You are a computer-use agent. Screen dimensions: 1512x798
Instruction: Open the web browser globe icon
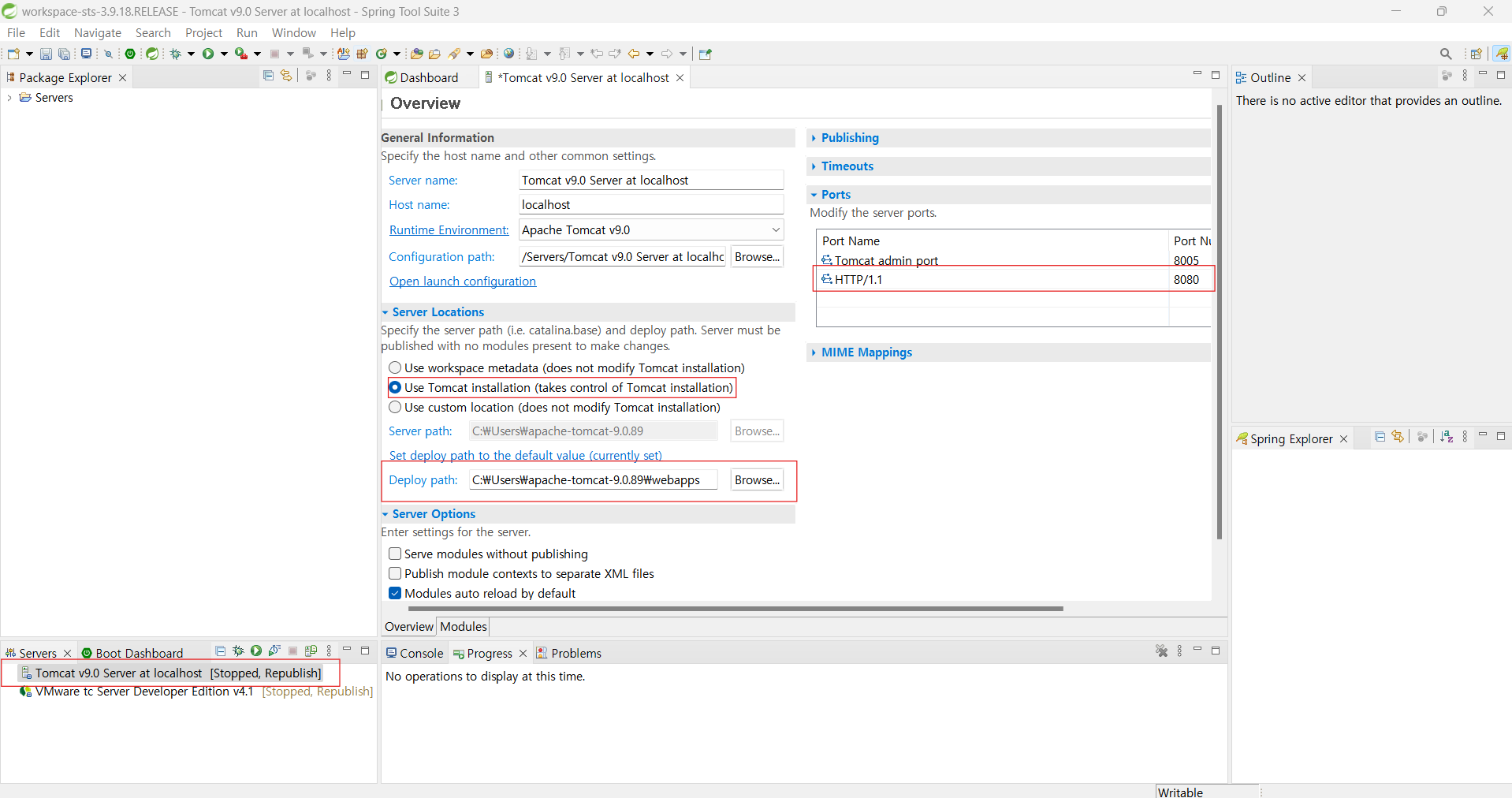pos(509,54)
